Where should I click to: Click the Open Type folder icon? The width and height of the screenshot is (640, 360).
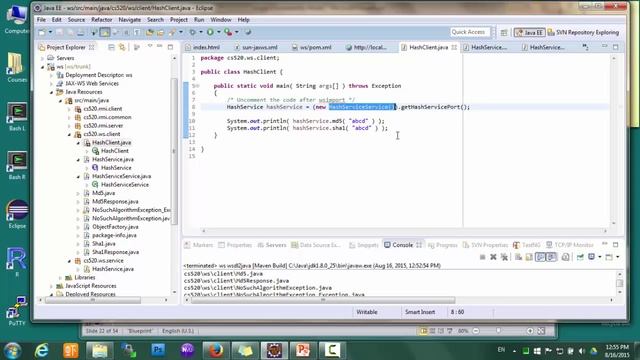click(150, 32)
